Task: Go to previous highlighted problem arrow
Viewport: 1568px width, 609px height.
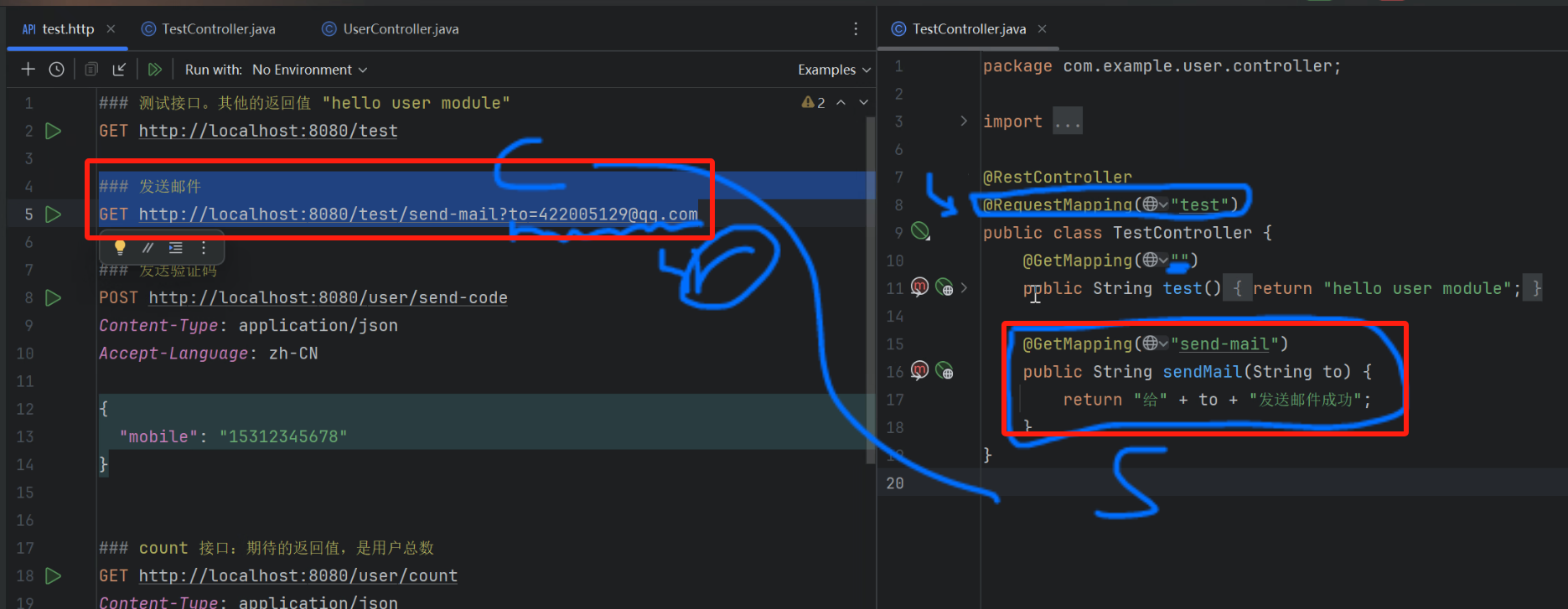Action: [x=841, y=102]
